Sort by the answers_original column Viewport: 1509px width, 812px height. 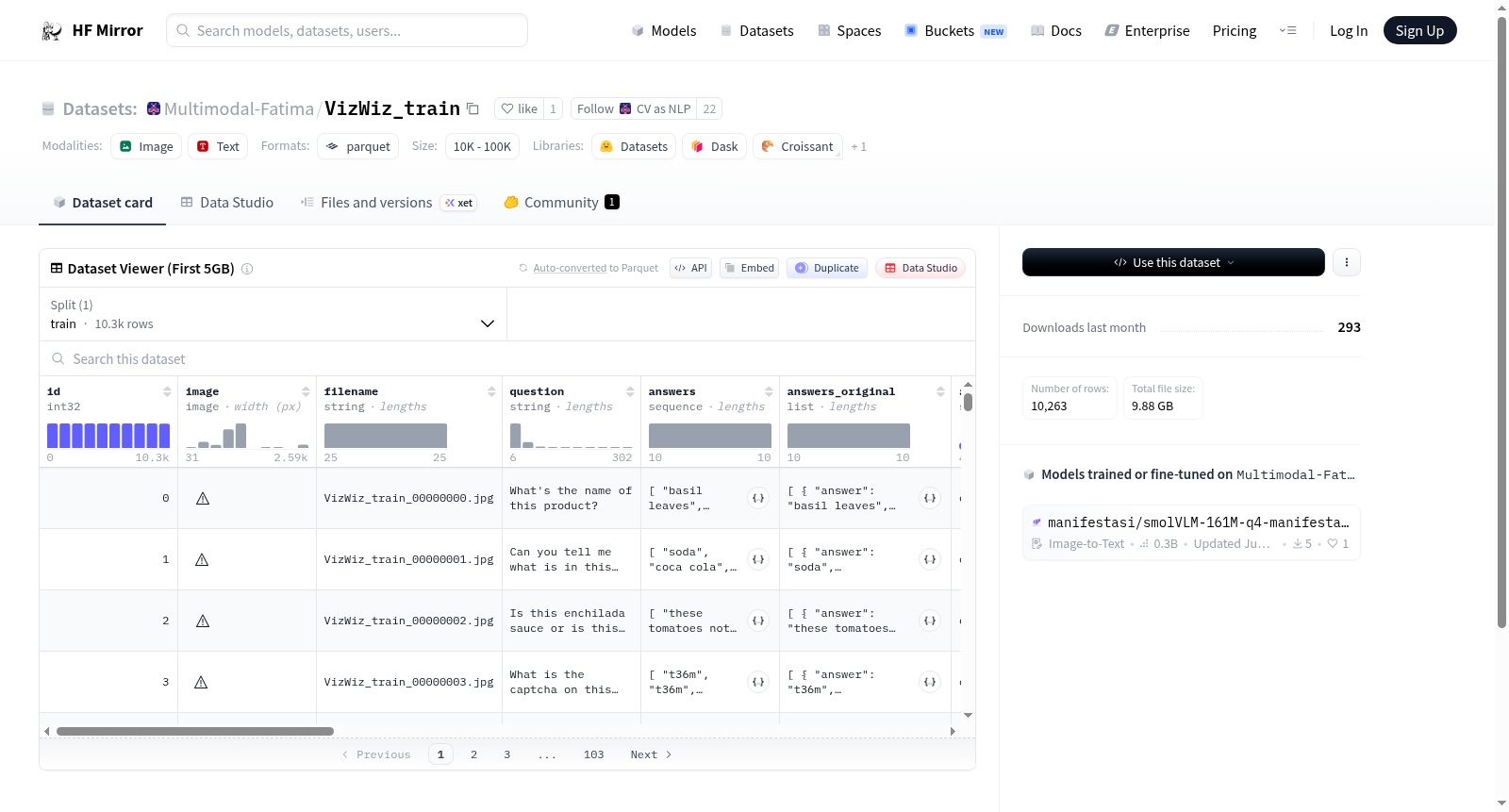(940, 392)
